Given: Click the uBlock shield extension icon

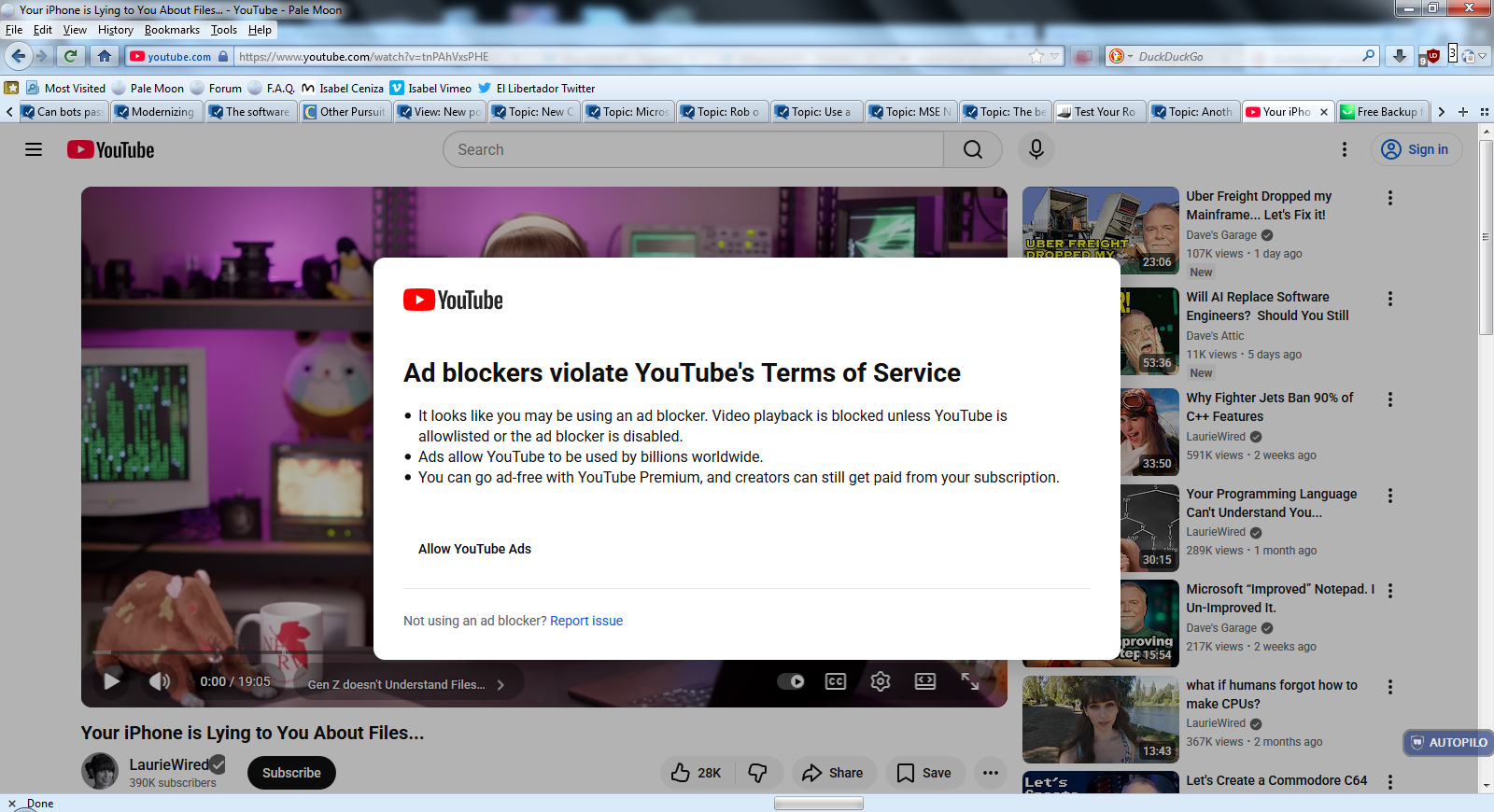Looking at the screenshot, I should click(1430, 57).
